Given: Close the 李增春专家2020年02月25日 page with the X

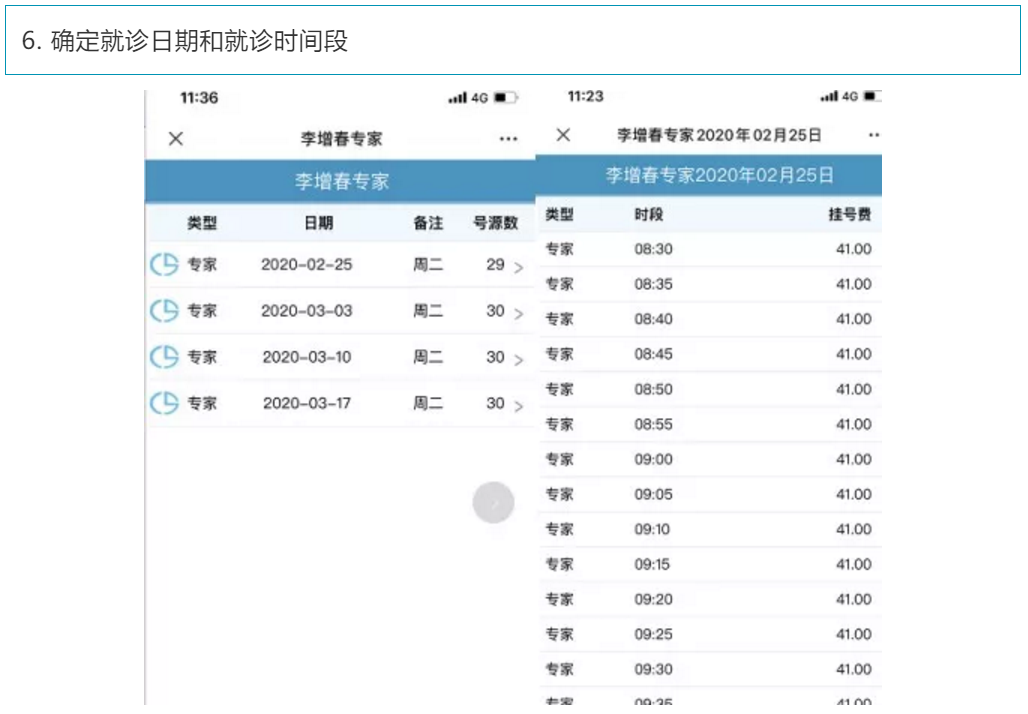Looking at the screenshot, I should [x=563, y=135].
